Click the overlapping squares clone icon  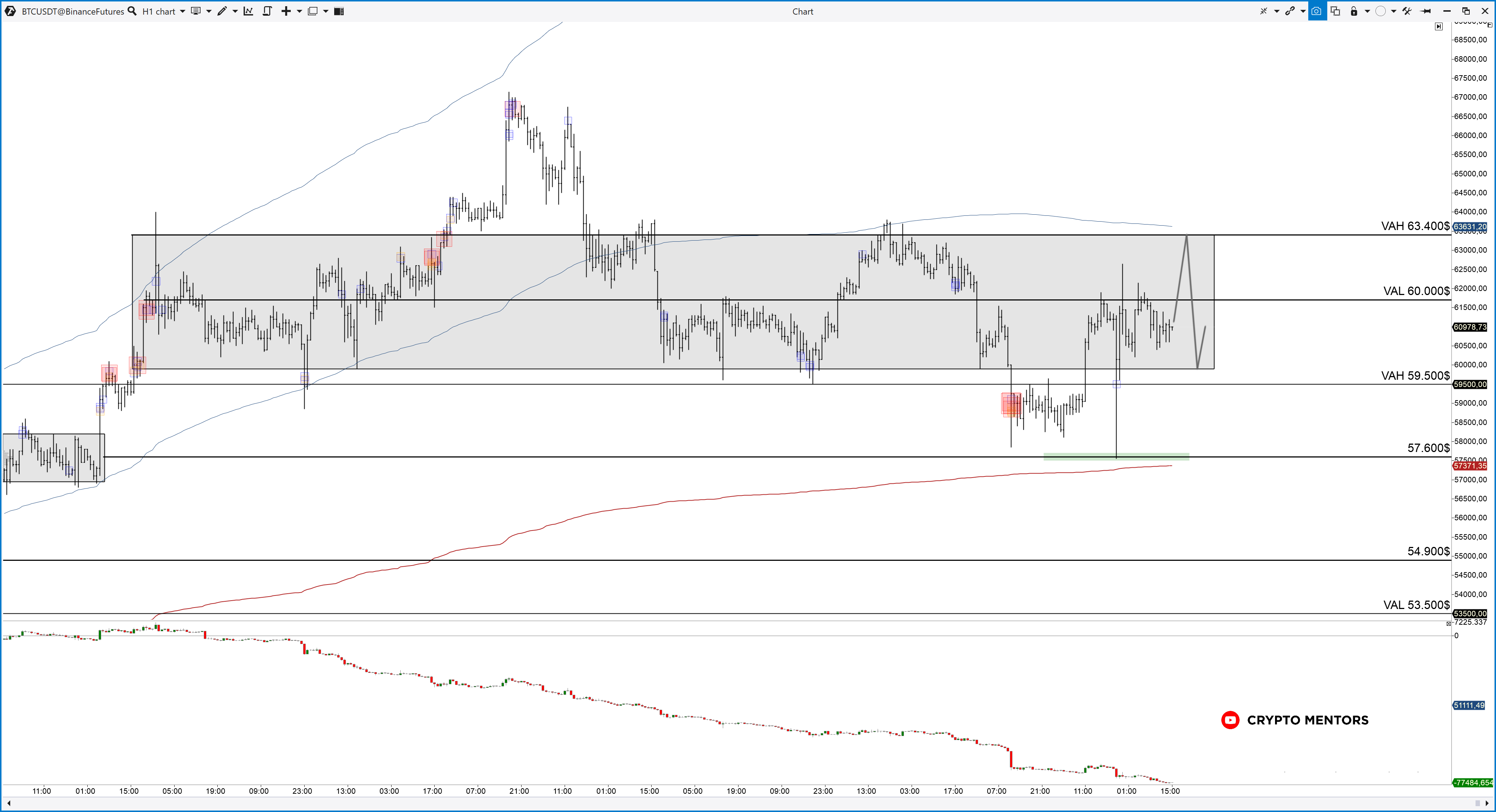[x=1335, y=11]
